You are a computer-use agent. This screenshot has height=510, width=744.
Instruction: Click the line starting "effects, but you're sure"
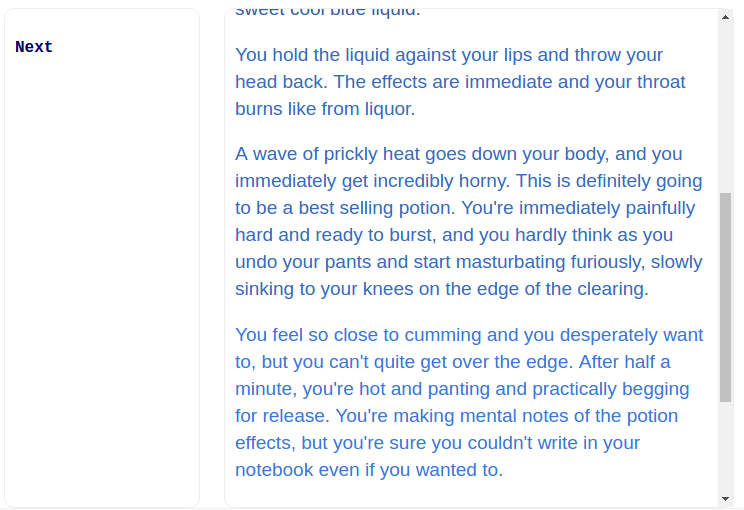coord(437,443)
